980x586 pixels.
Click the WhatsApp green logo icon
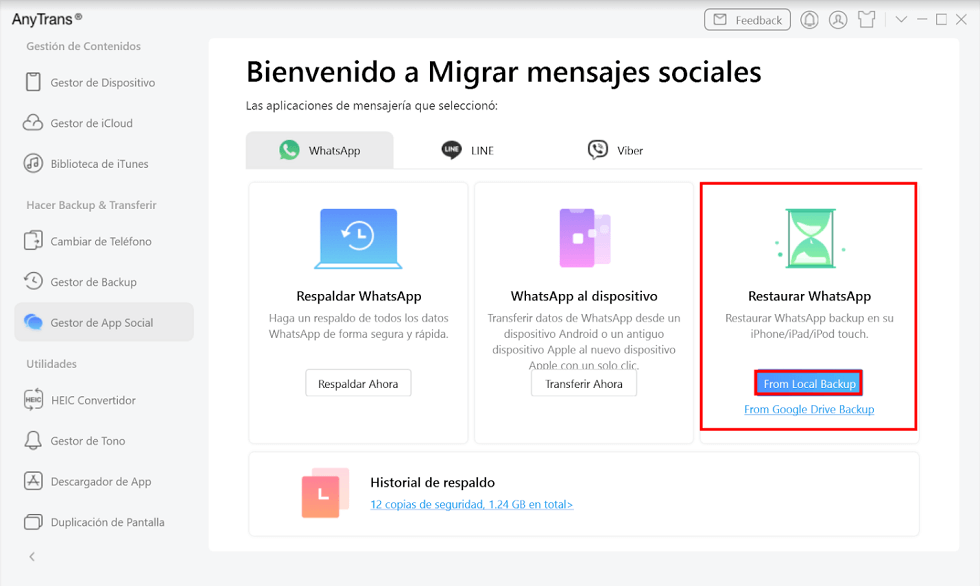point(289,150)
